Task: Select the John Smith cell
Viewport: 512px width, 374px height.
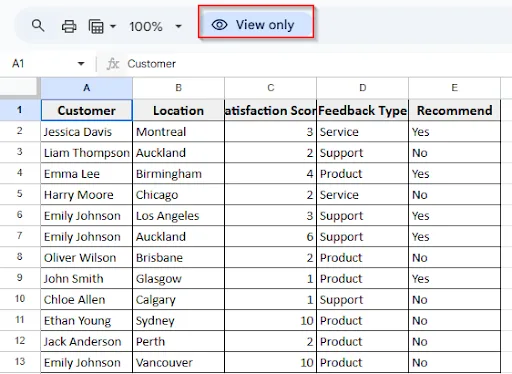Action: click(x=87, y=279)
